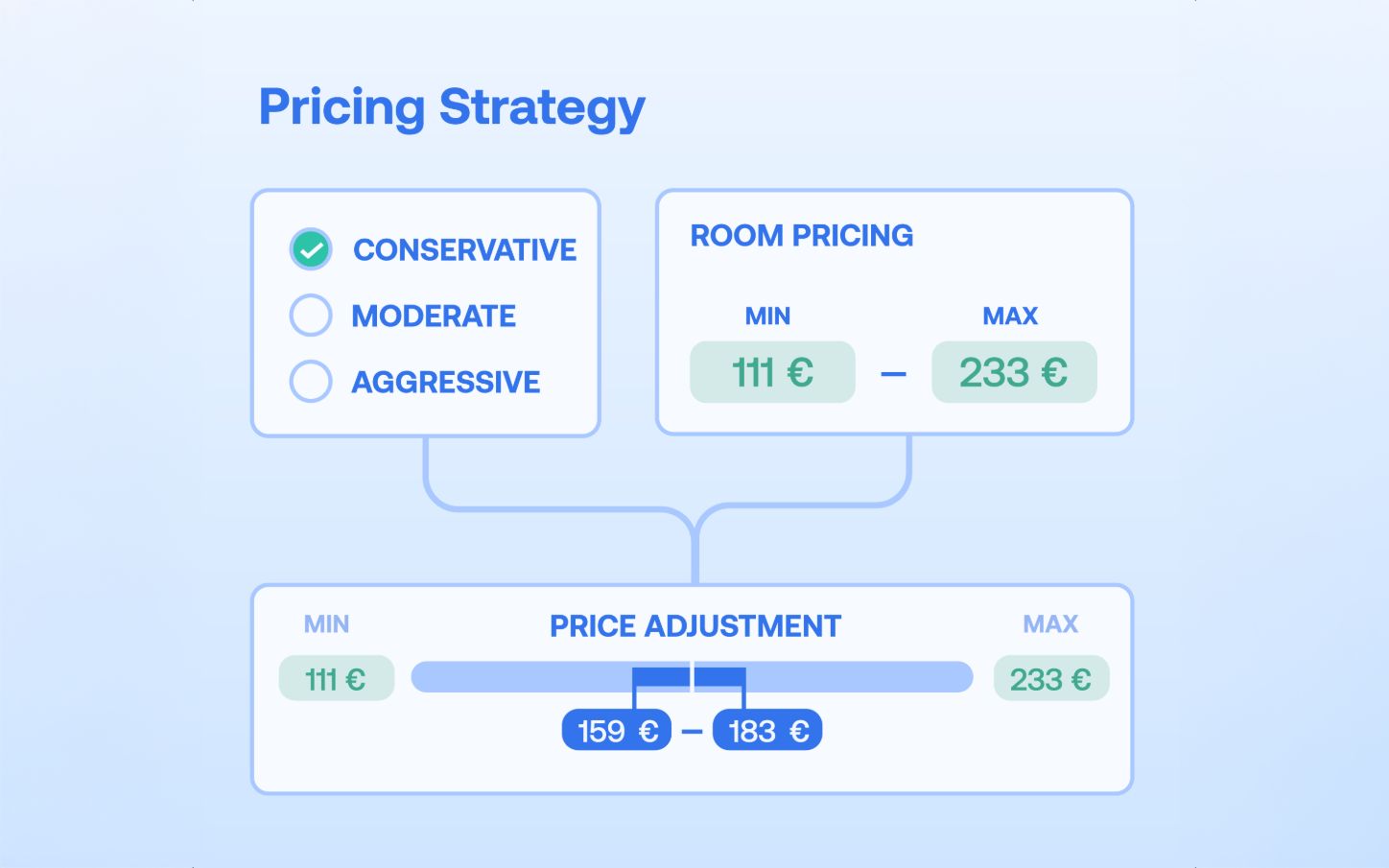Select the Moderate radio button
Viewport: 1389px width, 868px height.
pos(311,316)
